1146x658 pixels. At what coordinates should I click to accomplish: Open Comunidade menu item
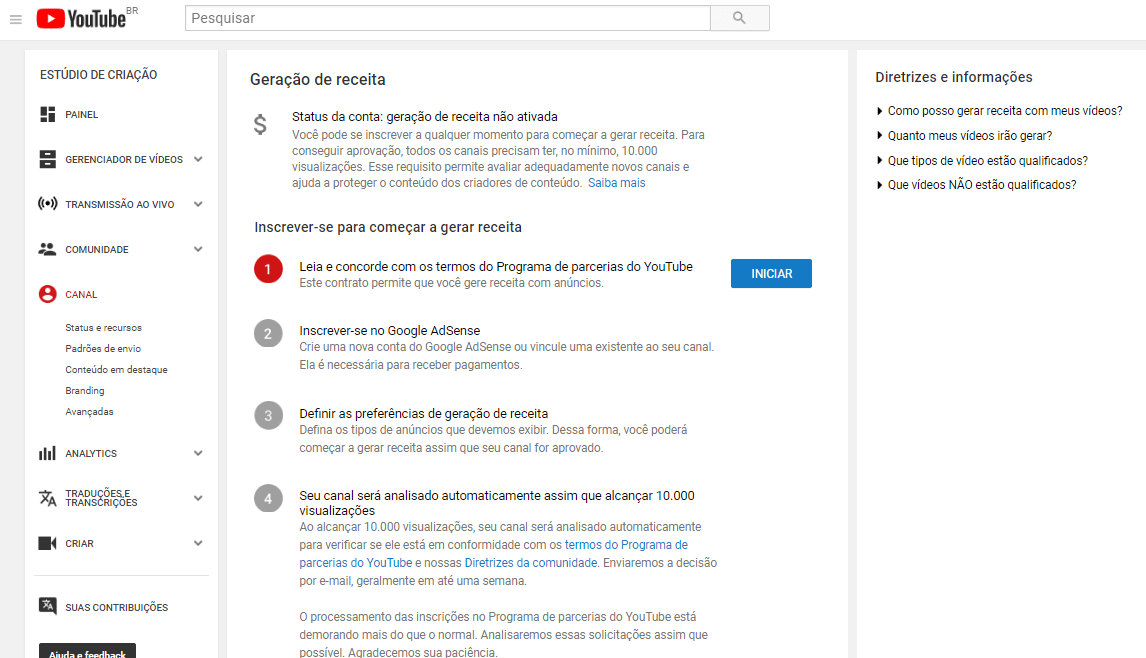click(x=96, y=250)
